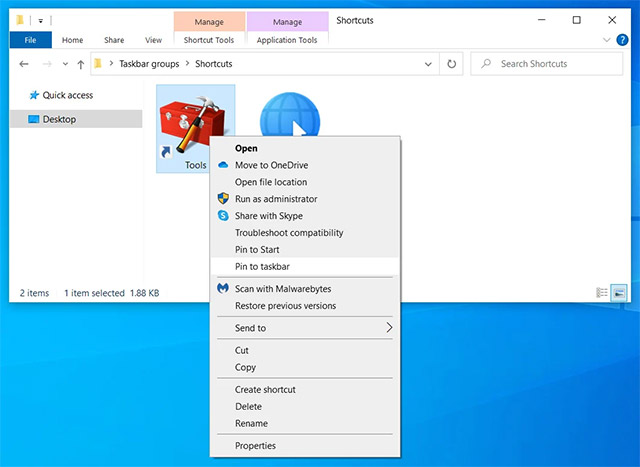Image resolution: width=640 pixels, height=467 pixels.
Task: Open the Help question mark icon
Action: [624, 40]
